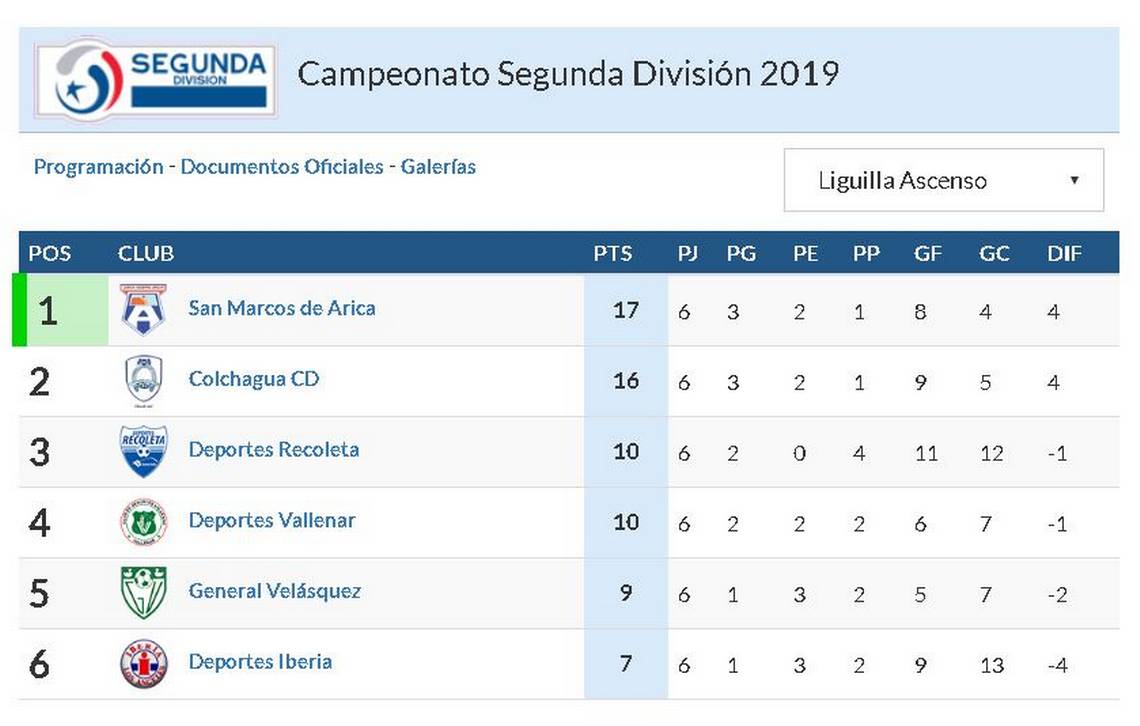This screenshot has height=726, width=1140.
Task: Open the Galerías link
Action: click(x=438, y=167)
